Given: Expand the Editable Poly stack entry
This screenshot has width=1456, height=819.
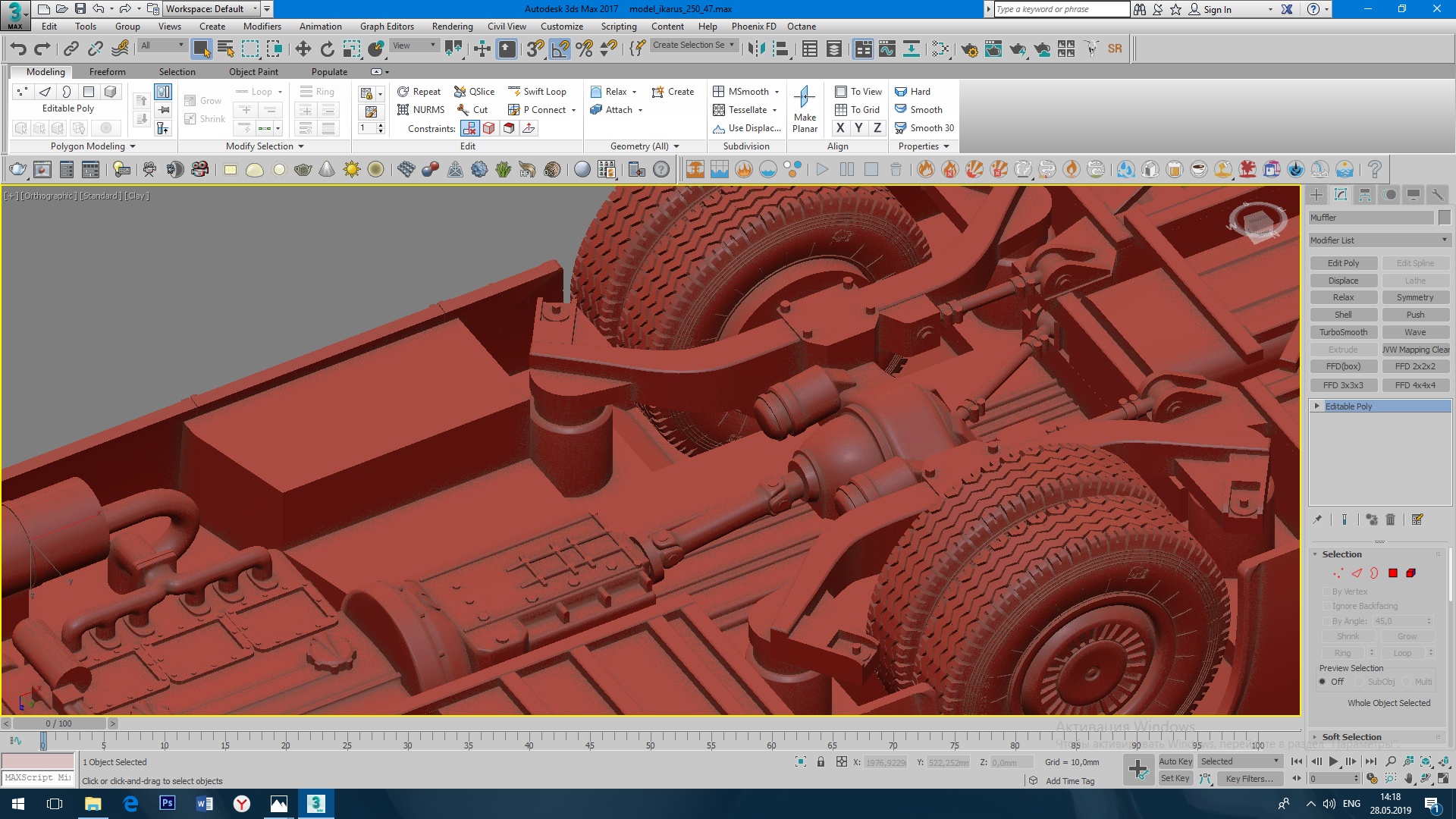Looking at the screenshot, I should [1317, 406].
